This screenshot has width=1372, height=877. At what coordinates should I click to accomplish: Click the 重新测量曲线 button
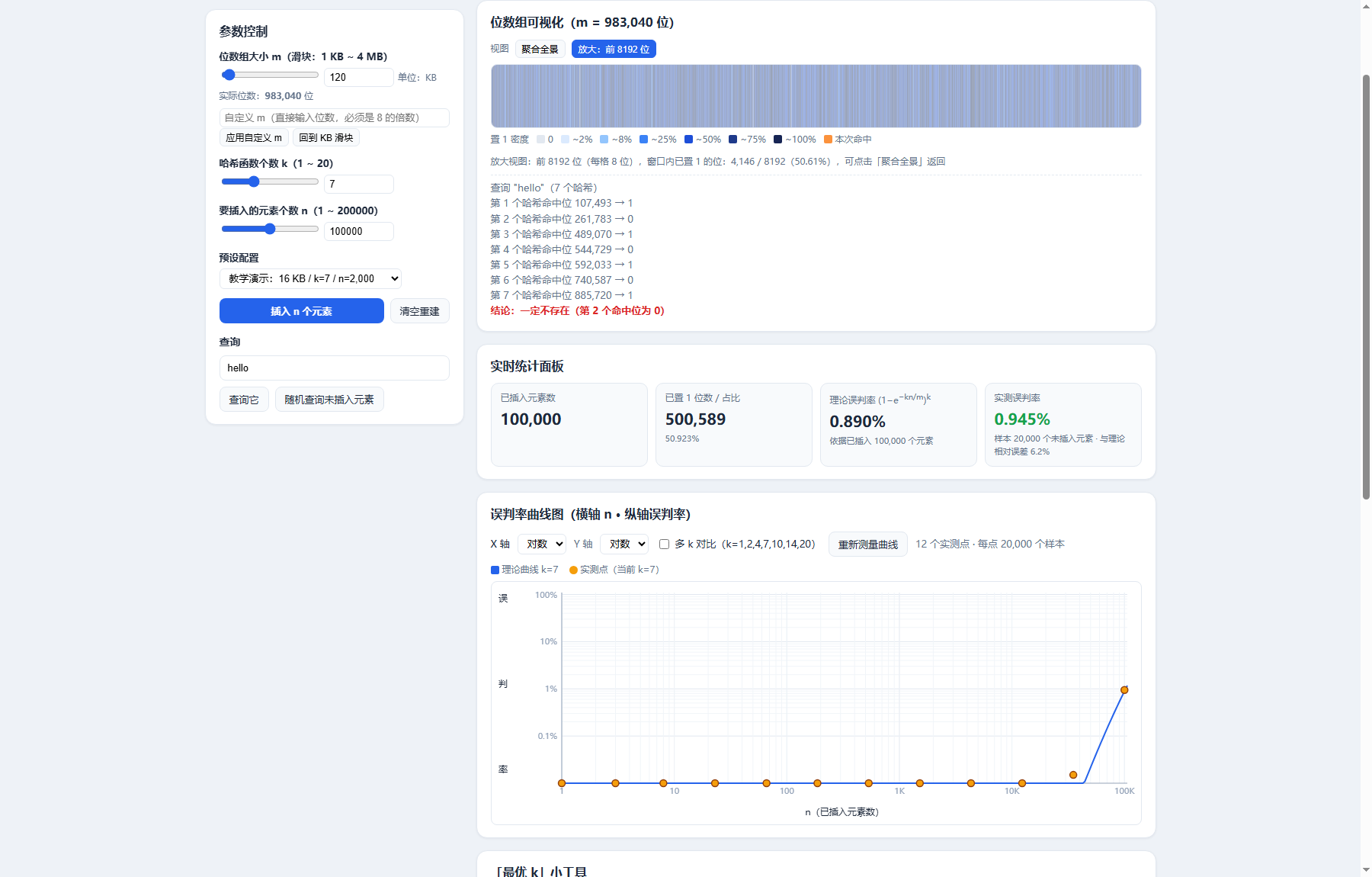(x=868, y=545)
